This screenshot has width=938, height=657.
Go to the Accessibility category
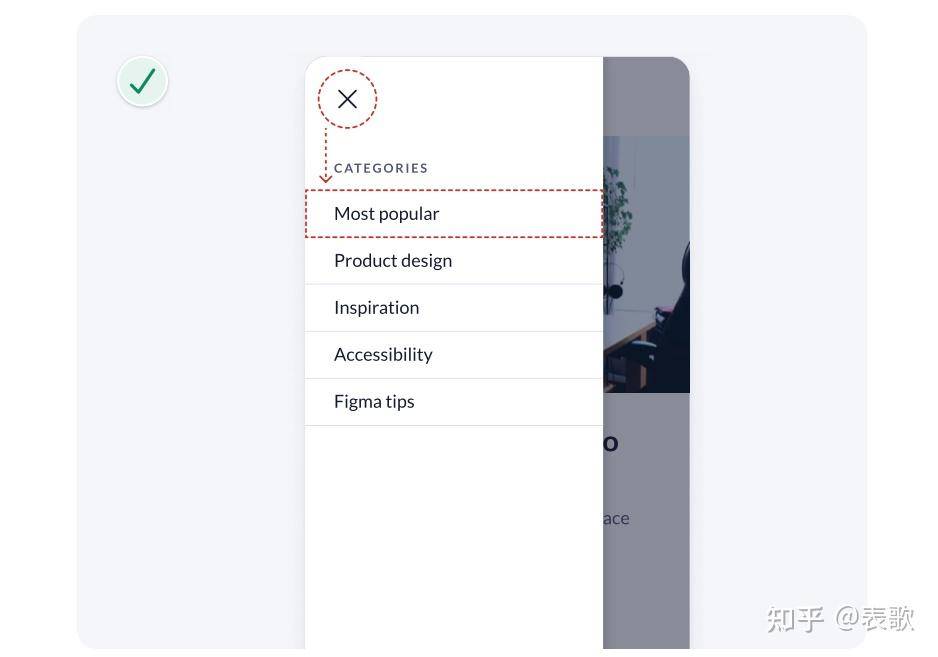click(453, 355)
